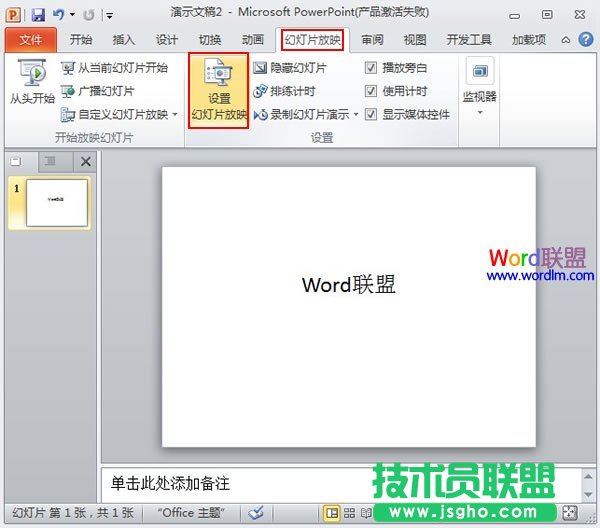Expand the 监视器 group dropdown arrow
Screen dimensions: 600x528
480,113
